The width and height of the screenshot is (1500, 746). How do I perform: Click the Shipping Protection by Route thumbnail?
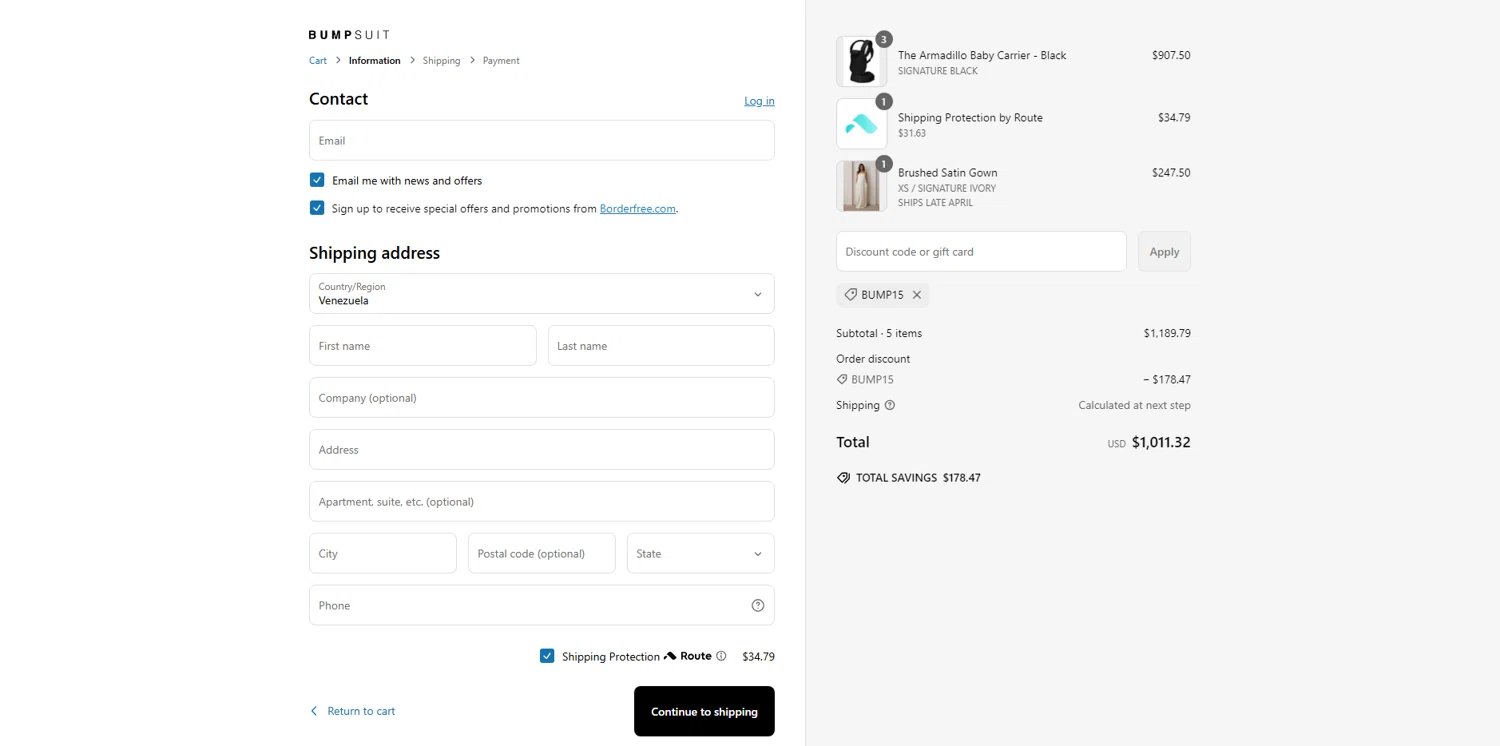pyautogui.click(x=861, y=124)
